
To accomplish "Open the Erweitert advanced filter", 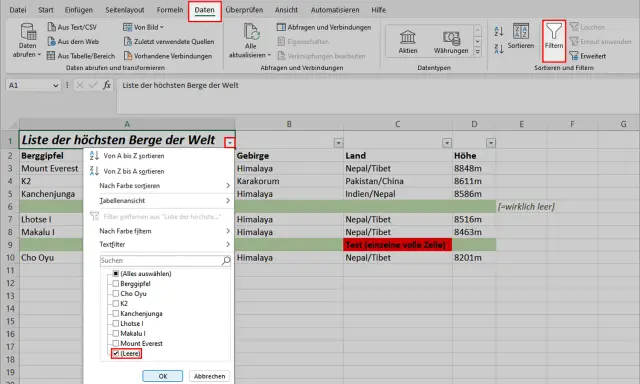I will pyautogui.click(x=588, y=56).
